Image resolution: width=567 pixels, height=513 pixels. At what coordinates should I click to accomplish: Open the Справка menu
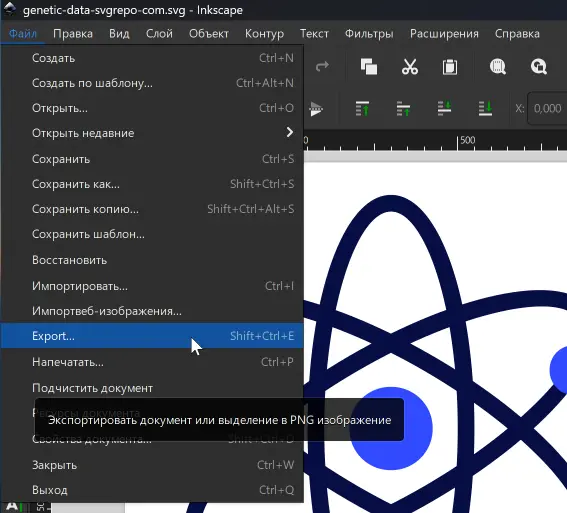click(x=517, y=34)
